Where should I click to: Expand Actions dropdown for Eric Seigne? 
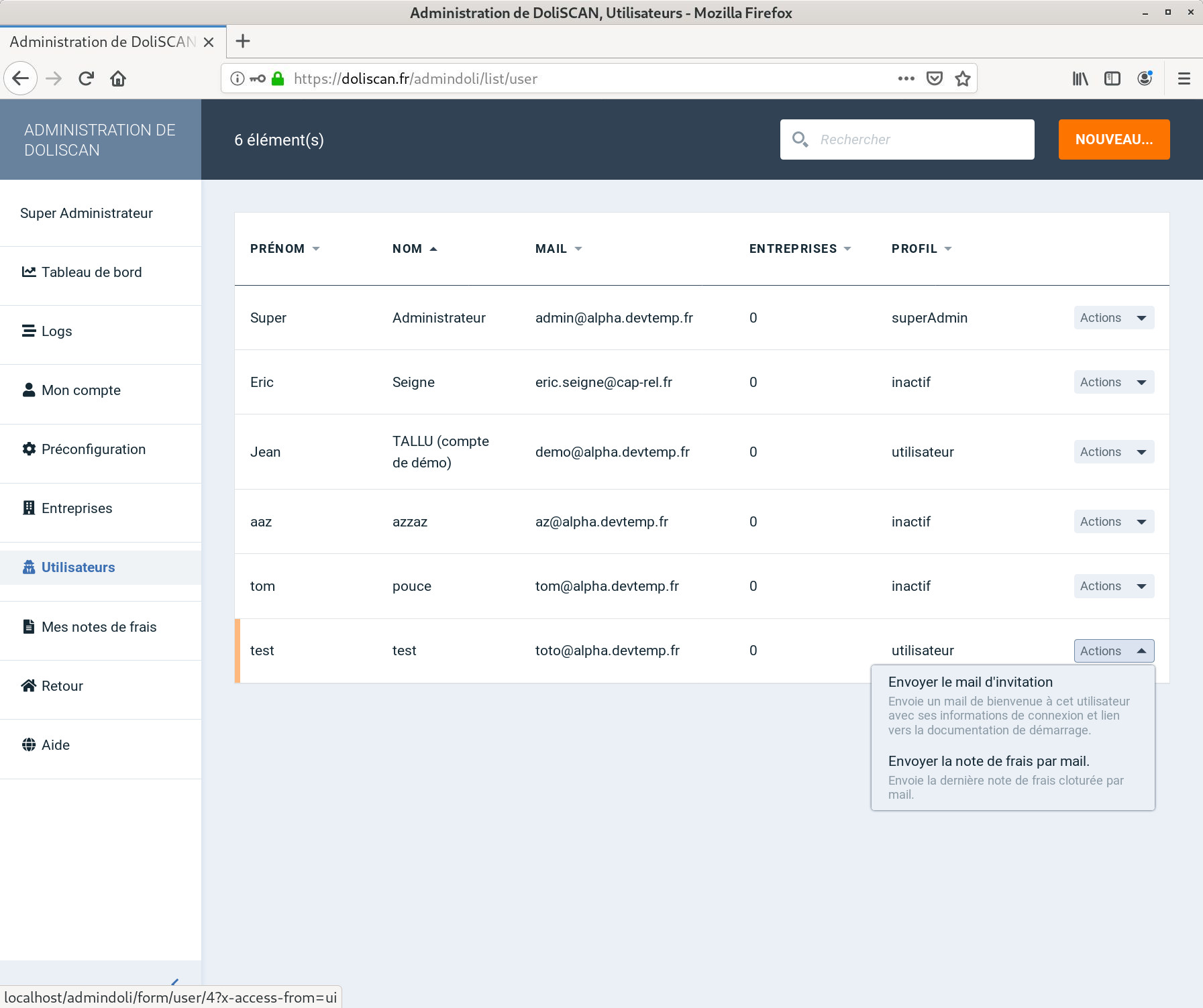[1113, 382]
